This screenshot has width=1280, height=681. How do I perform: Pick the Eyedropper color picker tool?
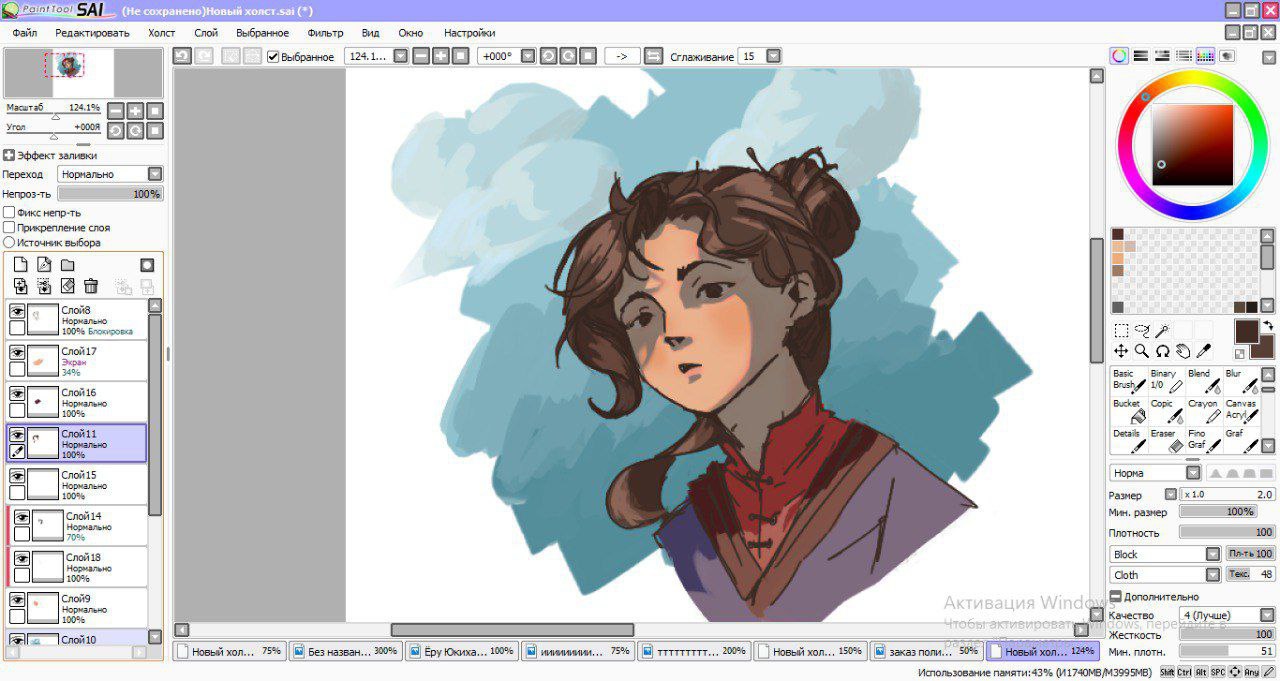[1204, 351]
